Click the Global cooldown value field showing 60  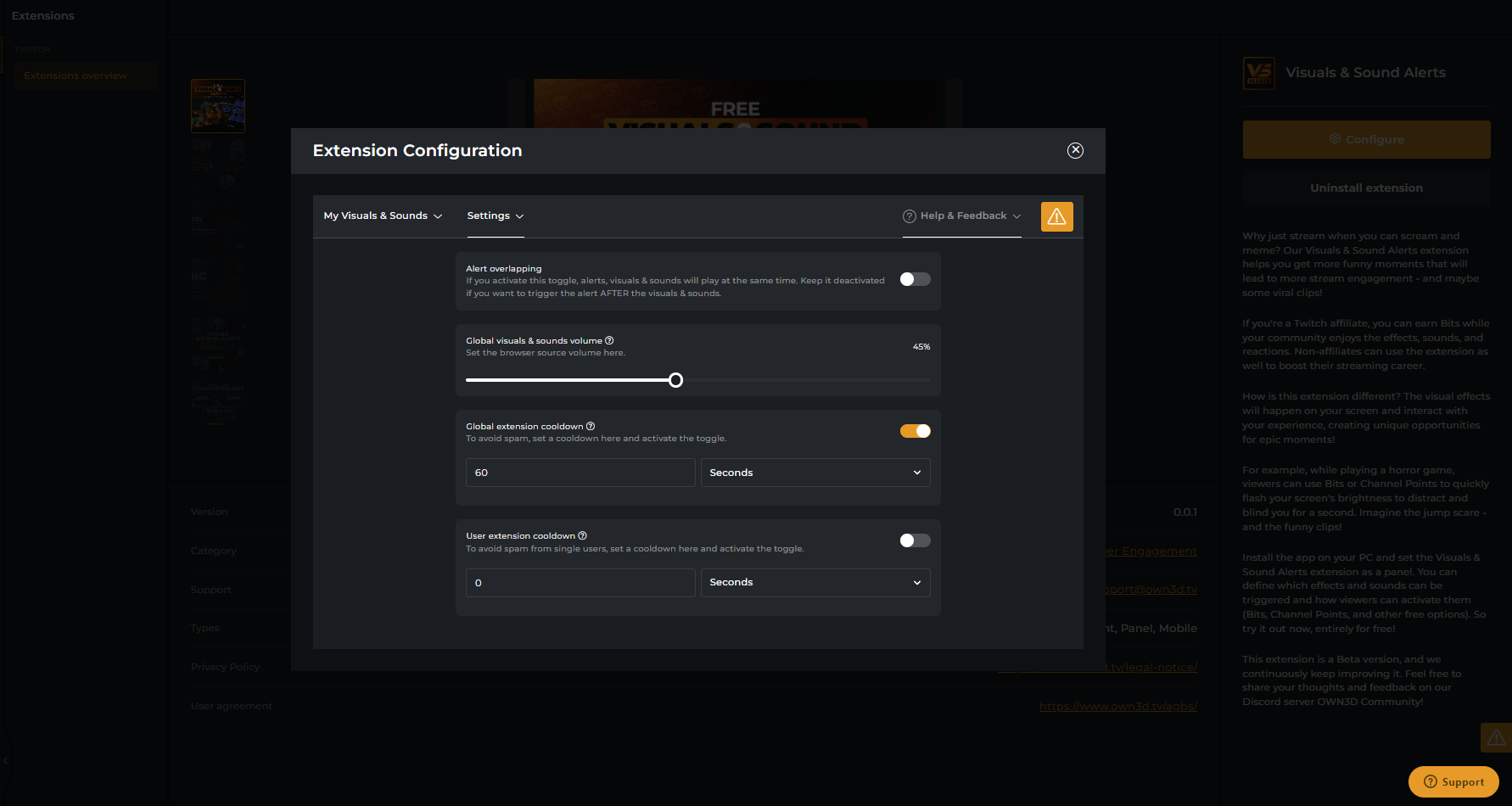[x=580, y=473]
